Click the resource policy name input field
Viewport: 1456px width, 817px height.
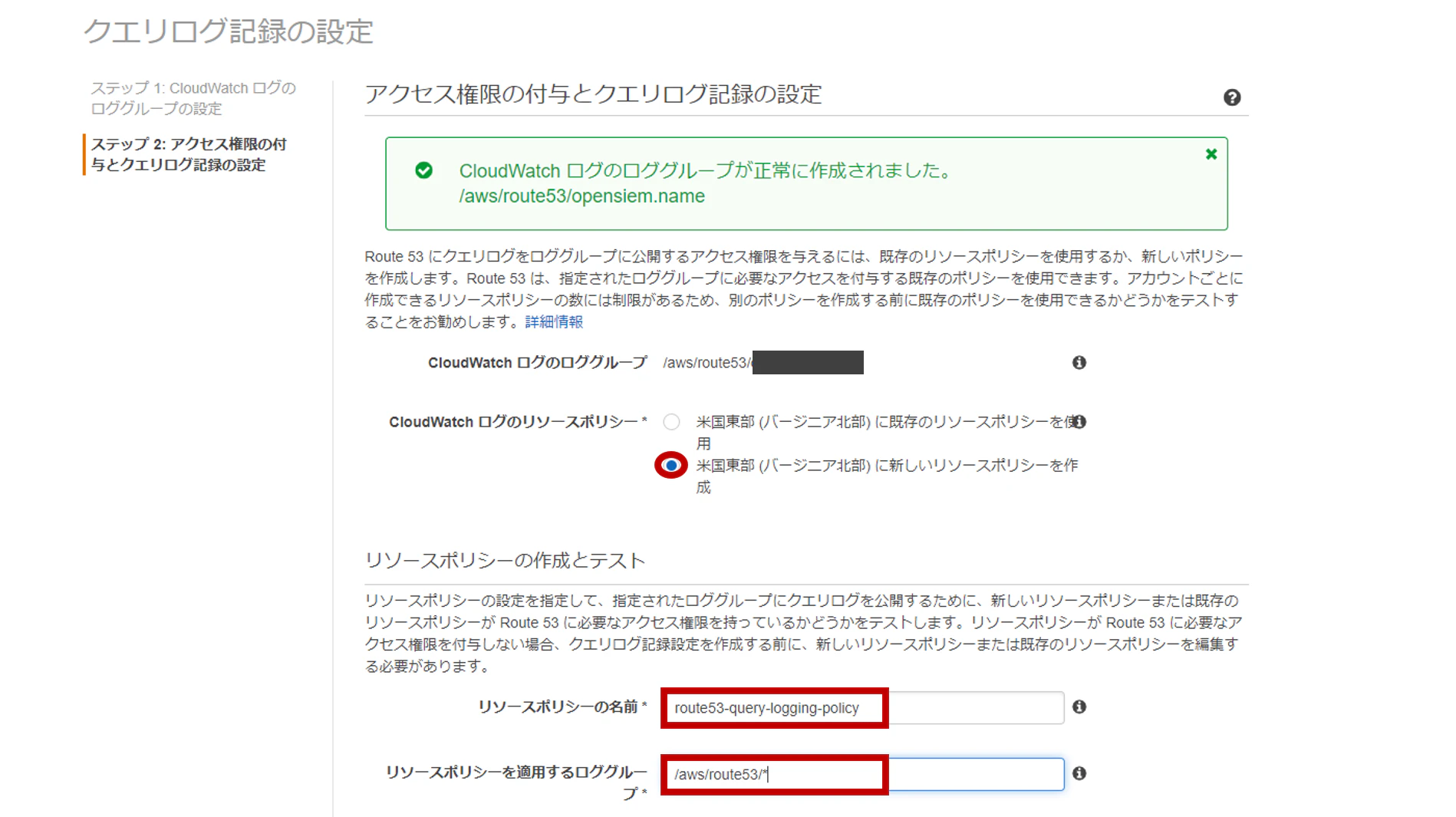tap(865, 707)
